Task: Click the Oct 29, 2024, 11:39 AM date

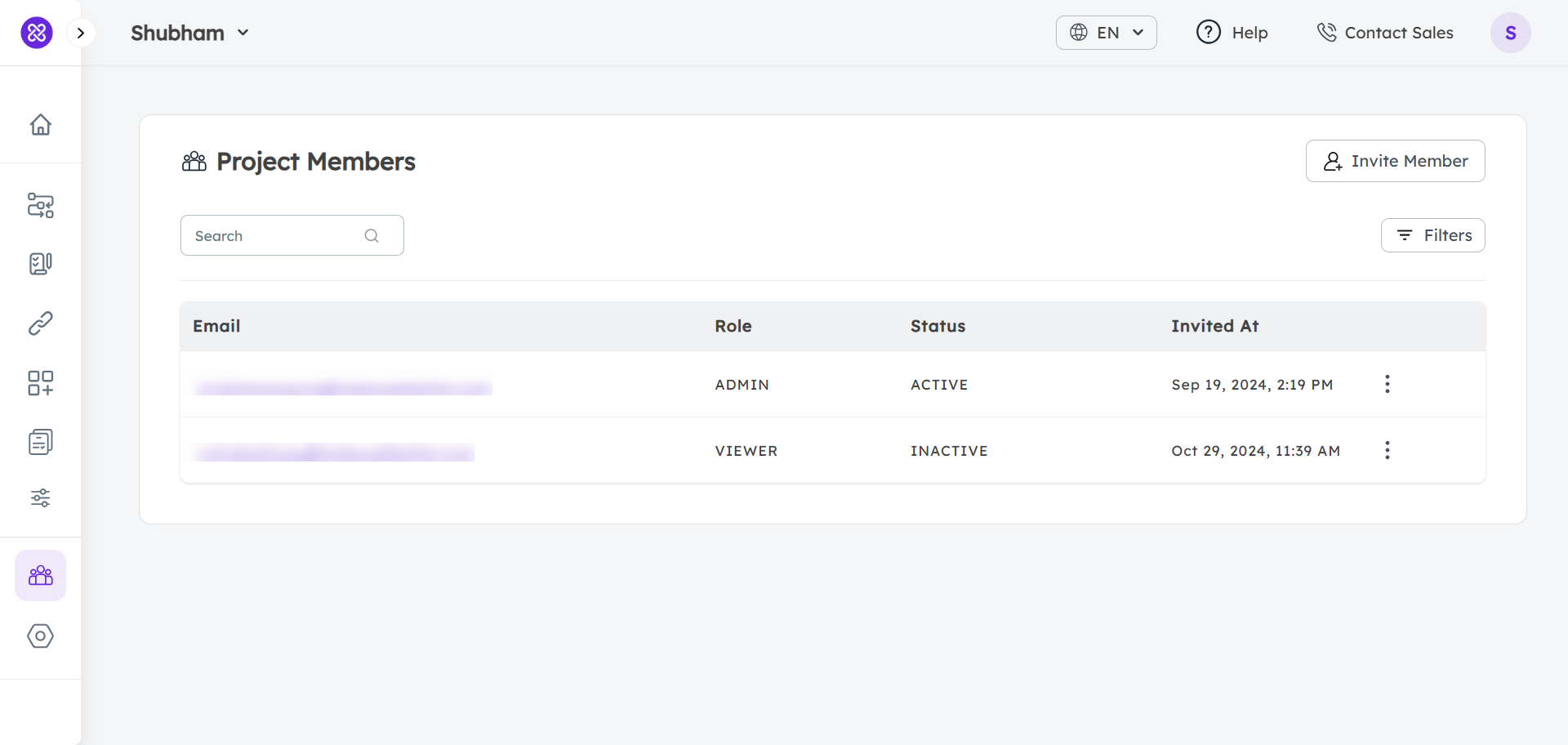Action: click(1255, 451)
